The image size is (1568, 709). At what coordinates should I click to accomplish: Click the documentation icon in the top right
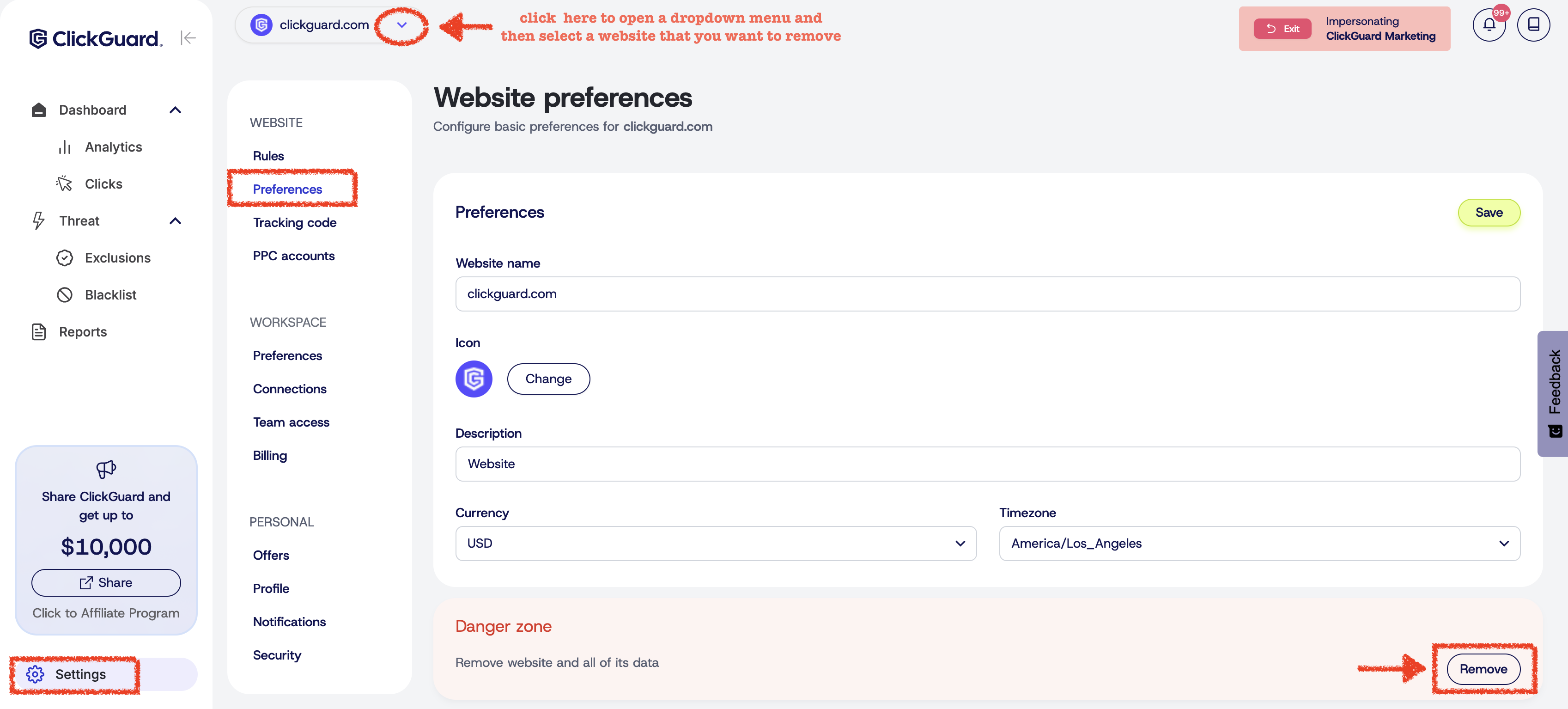click(1534, 25)
